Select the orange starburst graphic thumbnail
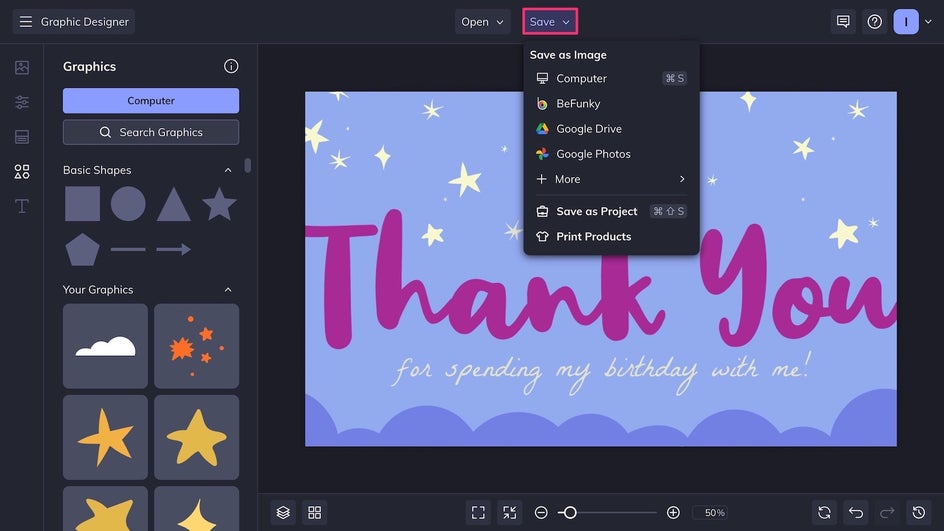Screen dimensions: 944x531 tap(197, 346)
